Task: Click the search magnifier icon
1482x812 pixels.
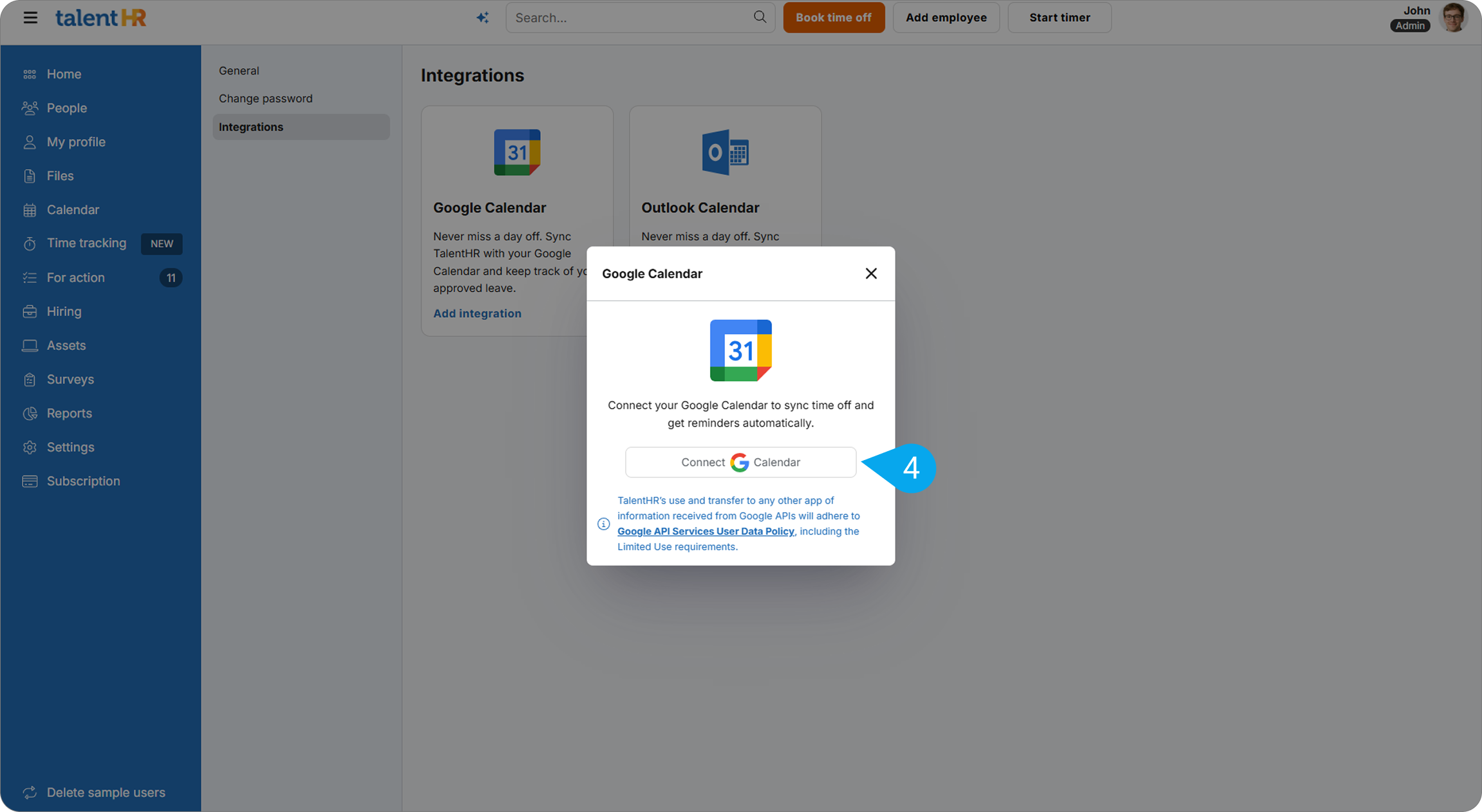Action: 760,17
